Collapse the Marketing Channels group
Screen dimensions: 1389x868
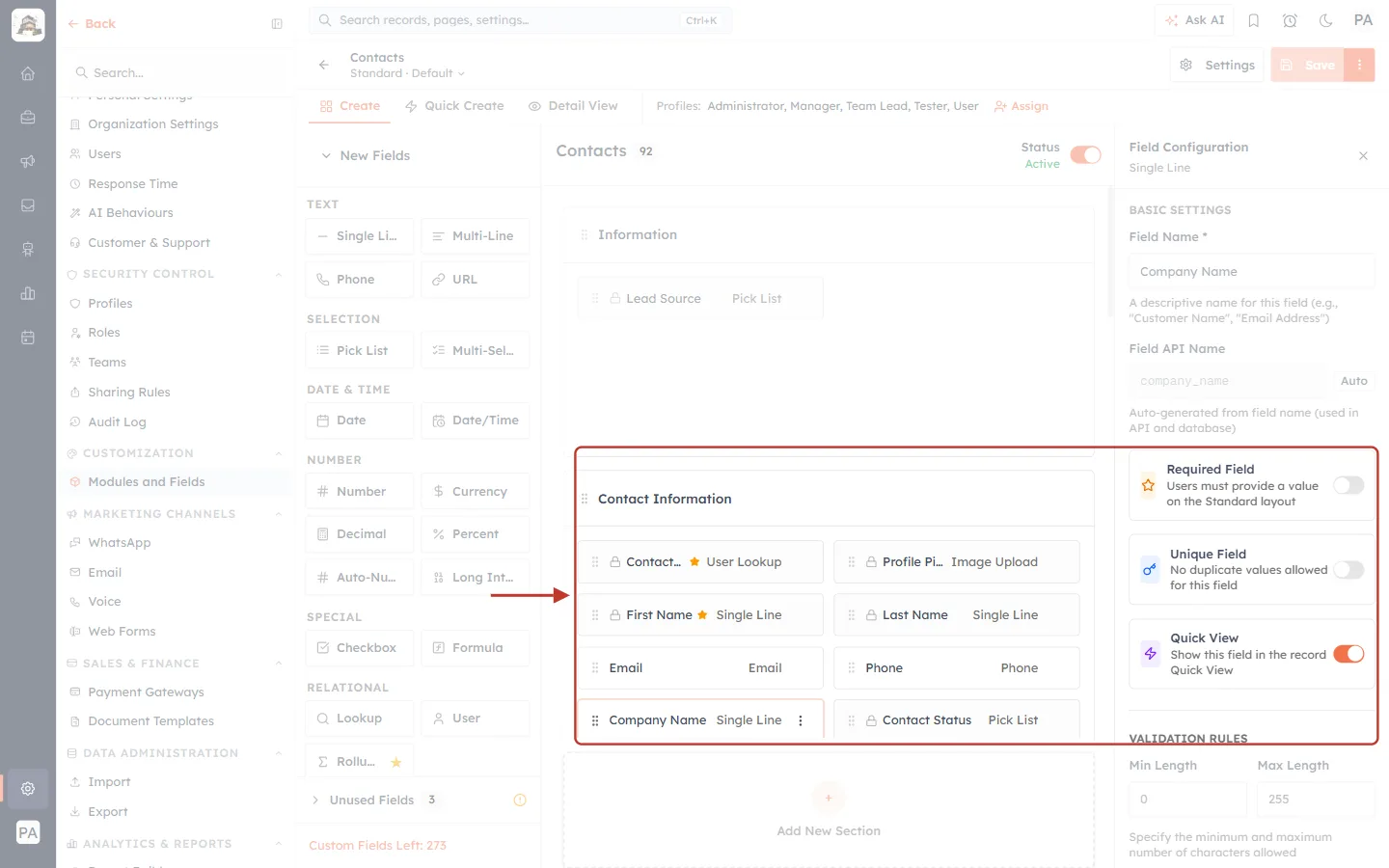click(278, 514)
